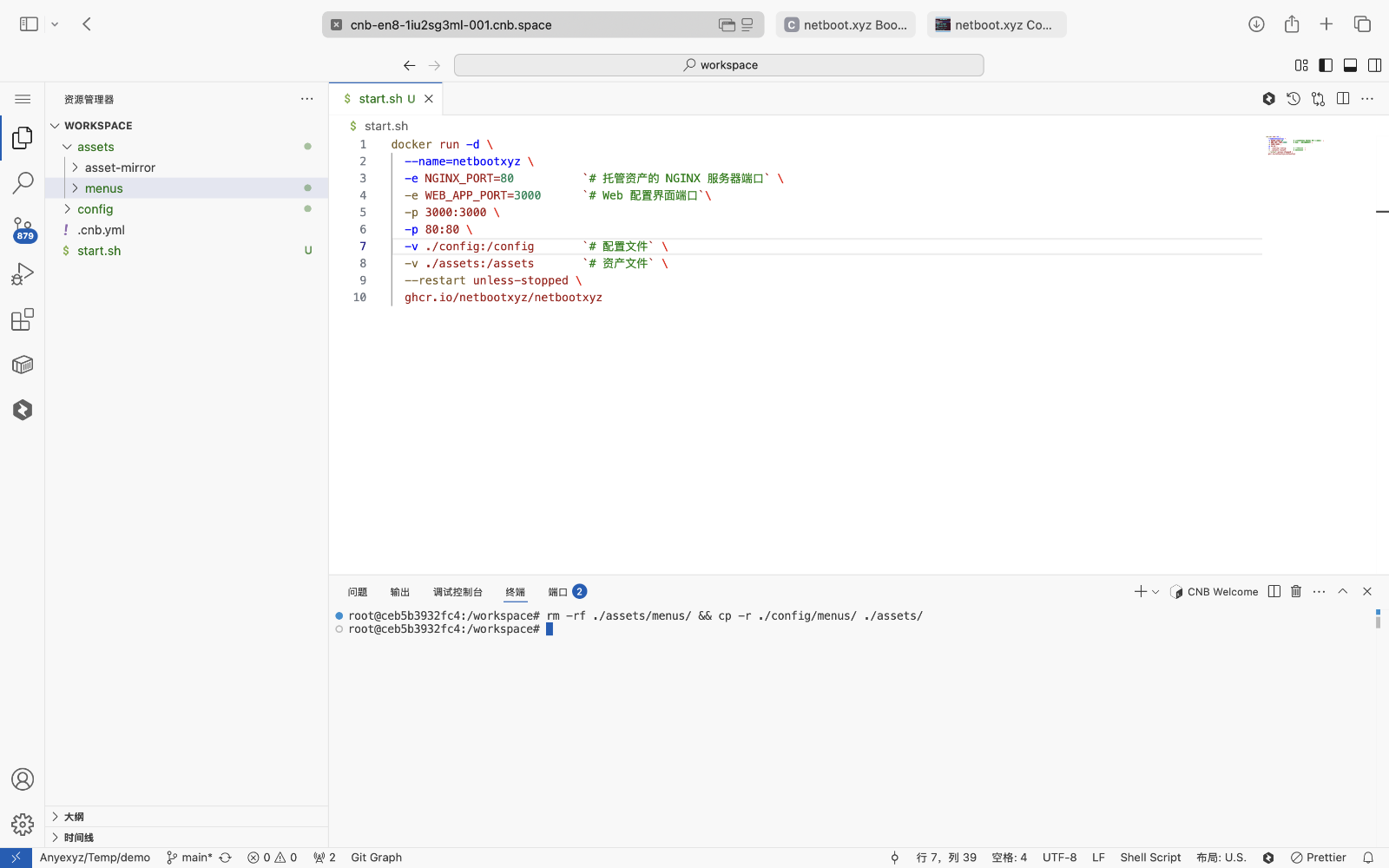Kill terminal with the trash icon
Screen dimensions: 1389x868
point(1296,591)
